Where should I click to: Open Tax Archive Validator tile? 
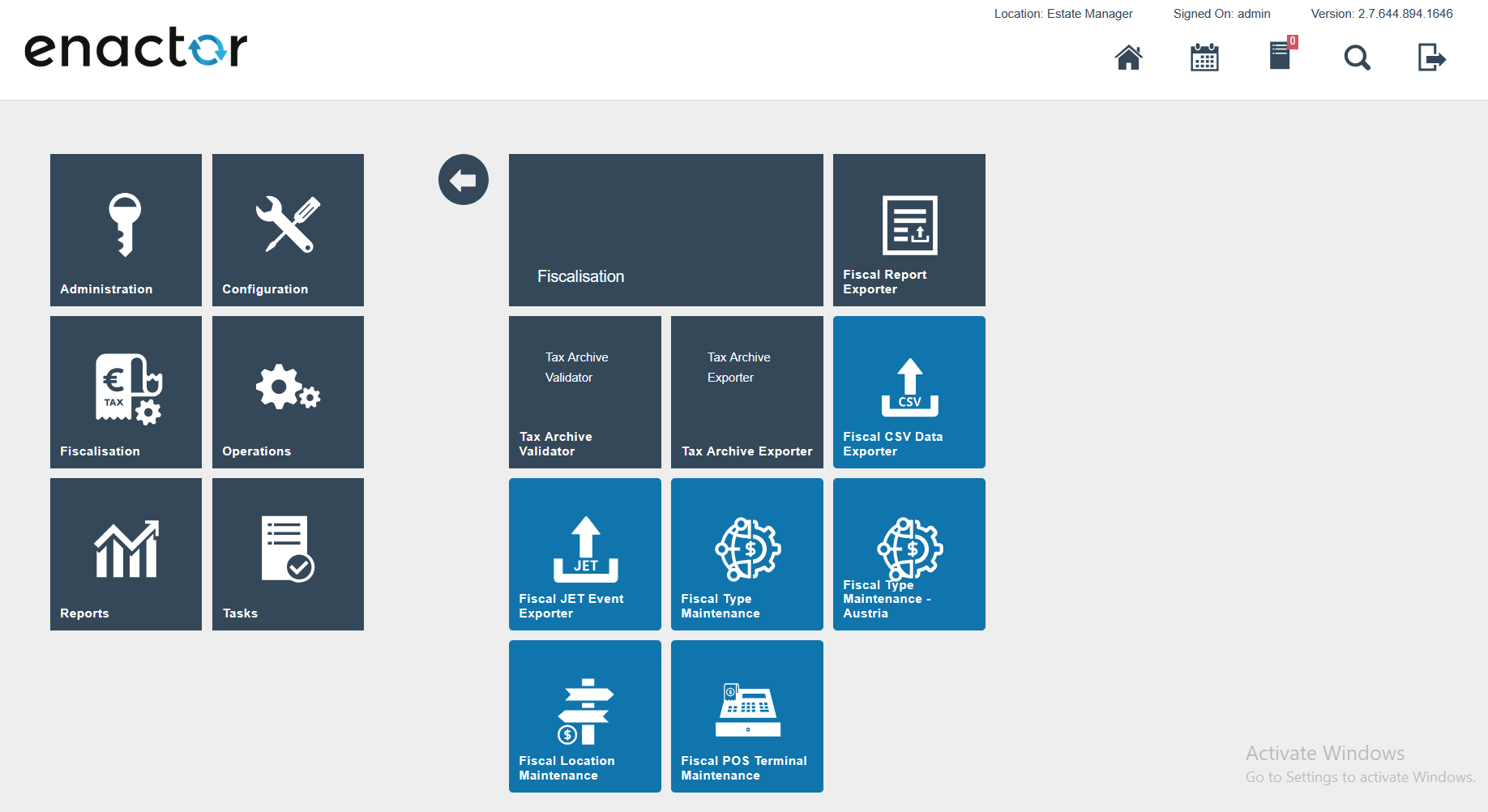click(x=585, y=392)
